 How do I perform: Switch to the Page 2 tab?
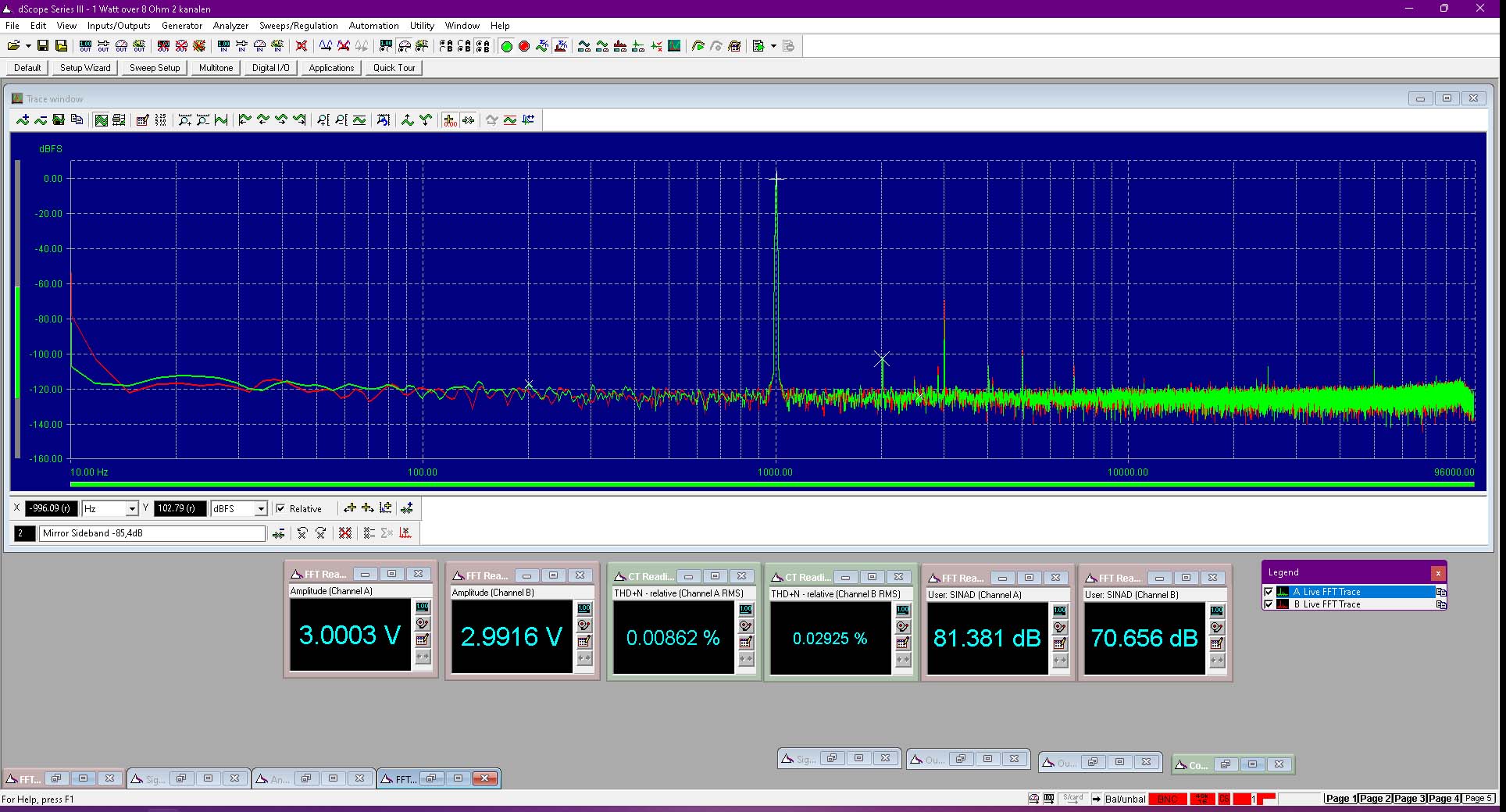(x=1375, y=798)
